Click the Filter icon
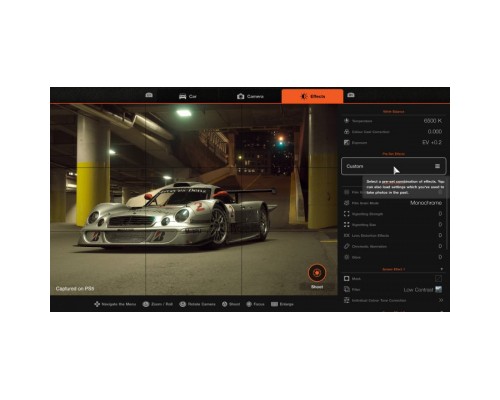This screenshot has width=500, height=400. tap(347, 289)
